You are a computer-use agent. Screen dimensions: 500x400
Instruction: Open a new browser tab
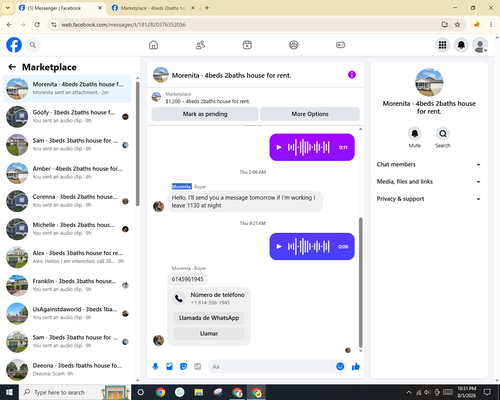point(207,8)
